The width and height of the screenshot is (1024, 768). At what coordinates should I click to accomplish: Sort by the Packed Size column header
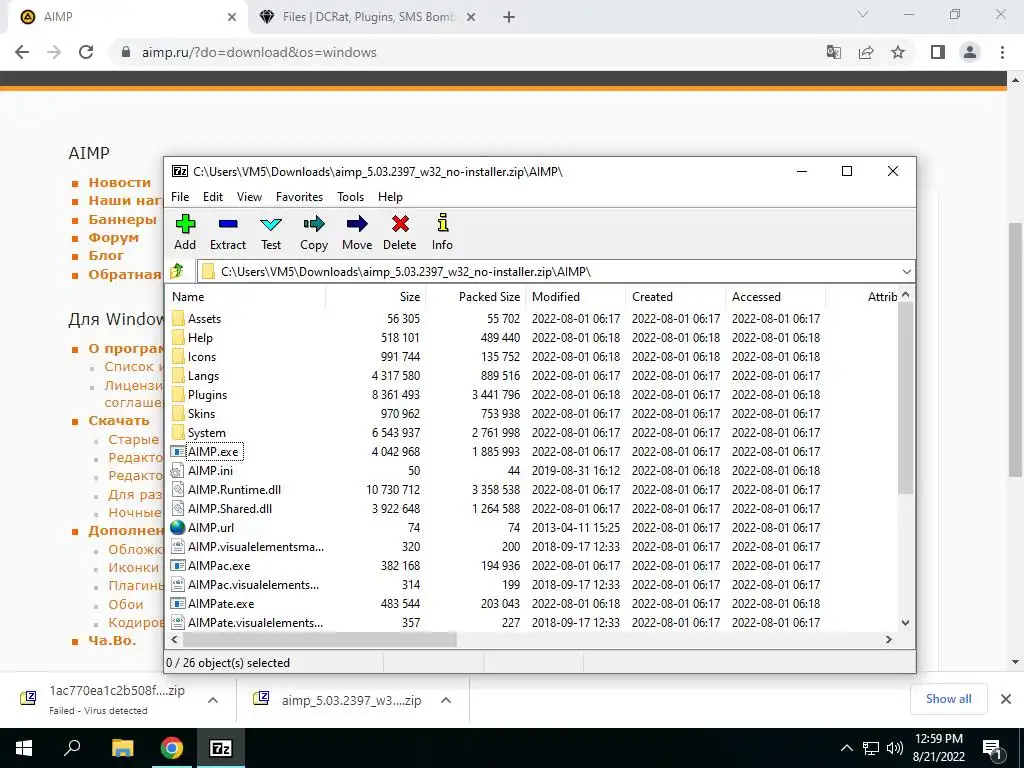point(475,296)
